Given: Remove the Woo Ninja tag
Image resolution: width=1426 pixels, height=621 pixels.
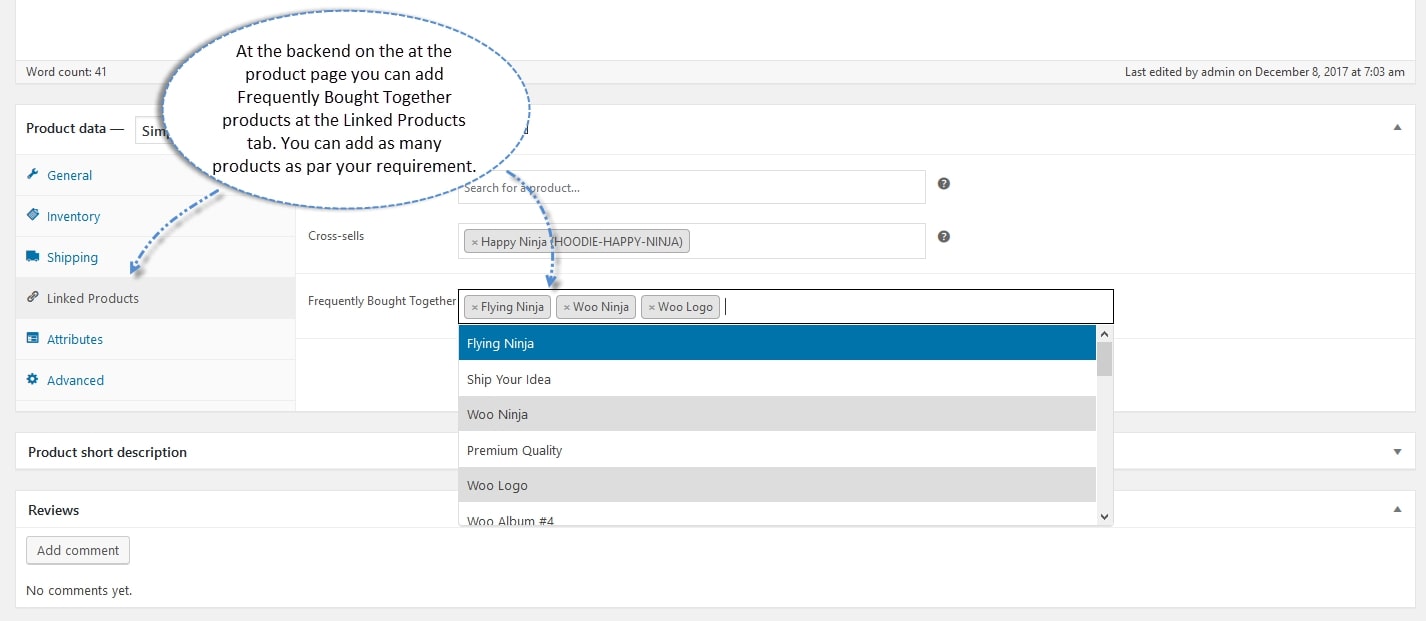Looking at the screenshot, I should click(x=566, y=307).
